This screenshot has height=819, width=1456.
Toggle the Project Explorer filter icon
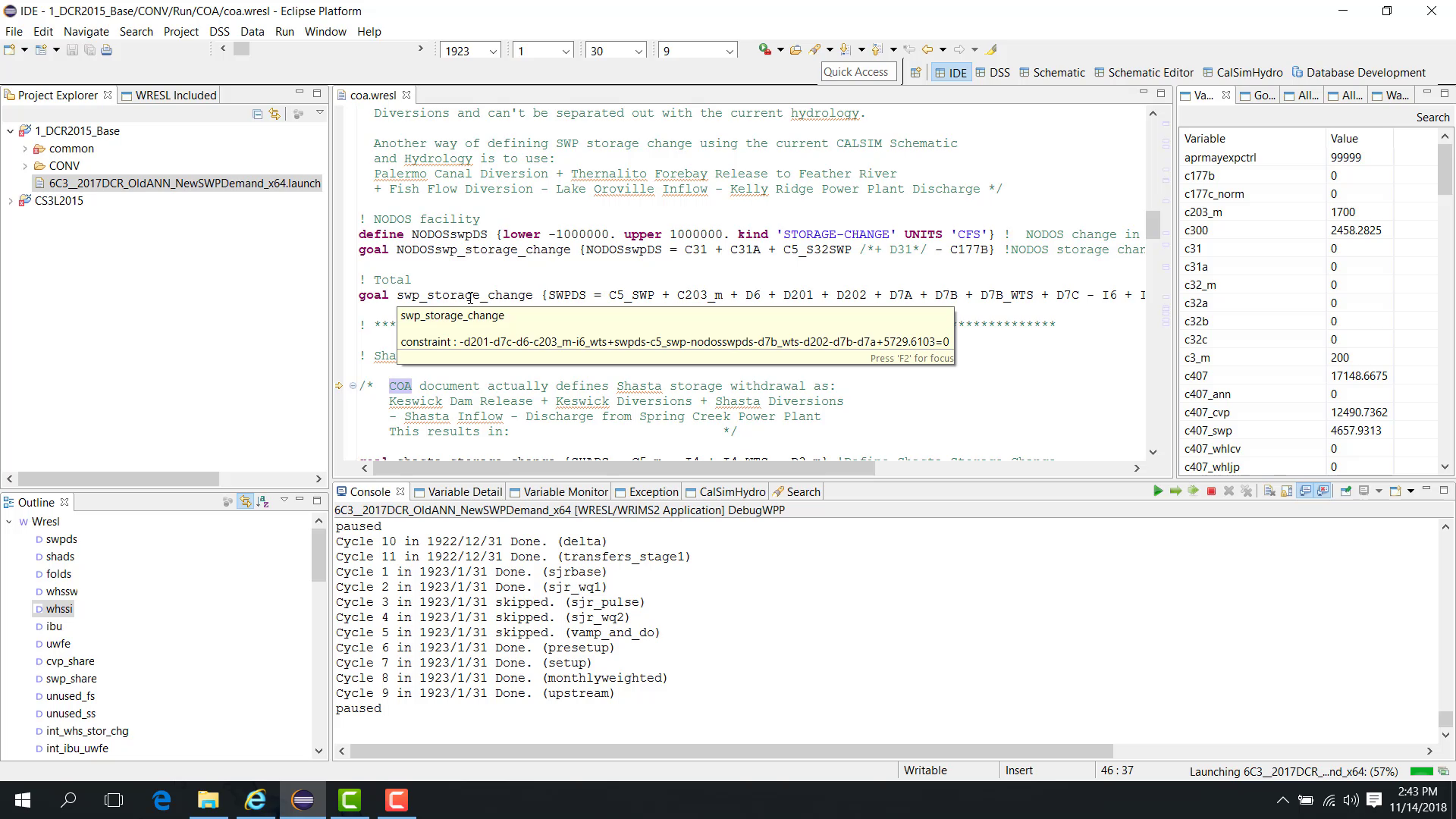298,114
